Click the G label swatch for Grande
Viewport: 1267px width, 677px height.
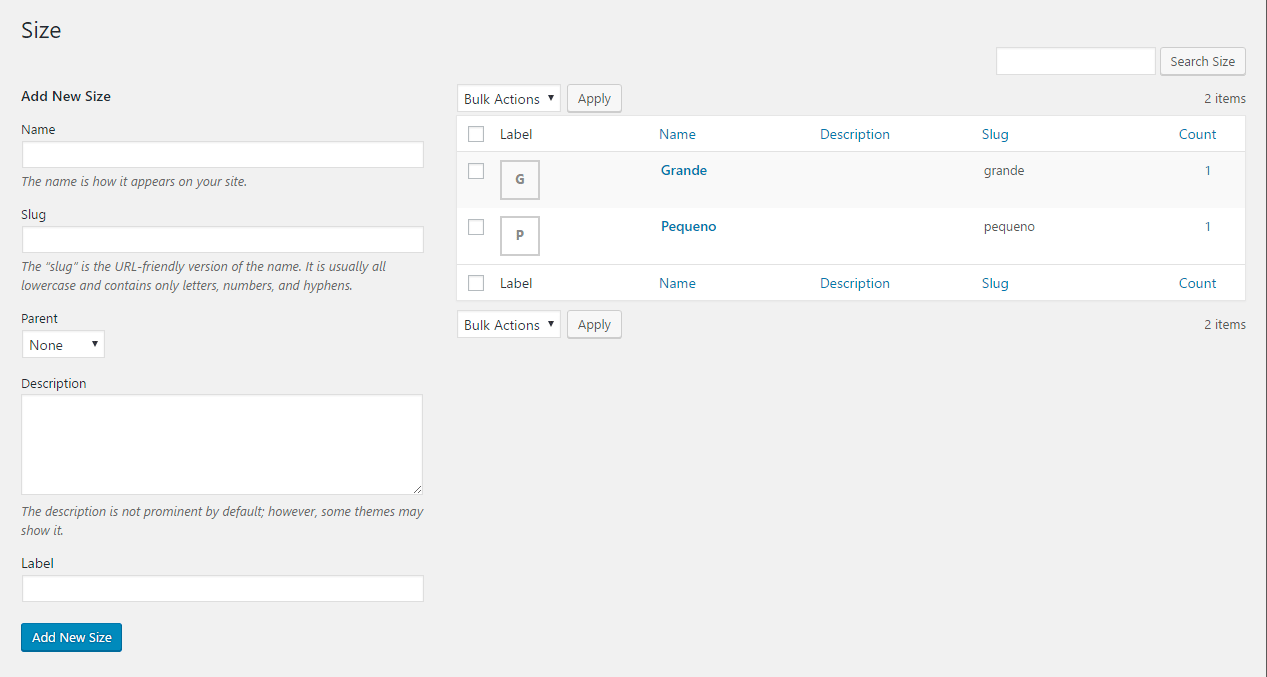pyautogui.click(x=519, y=180)
